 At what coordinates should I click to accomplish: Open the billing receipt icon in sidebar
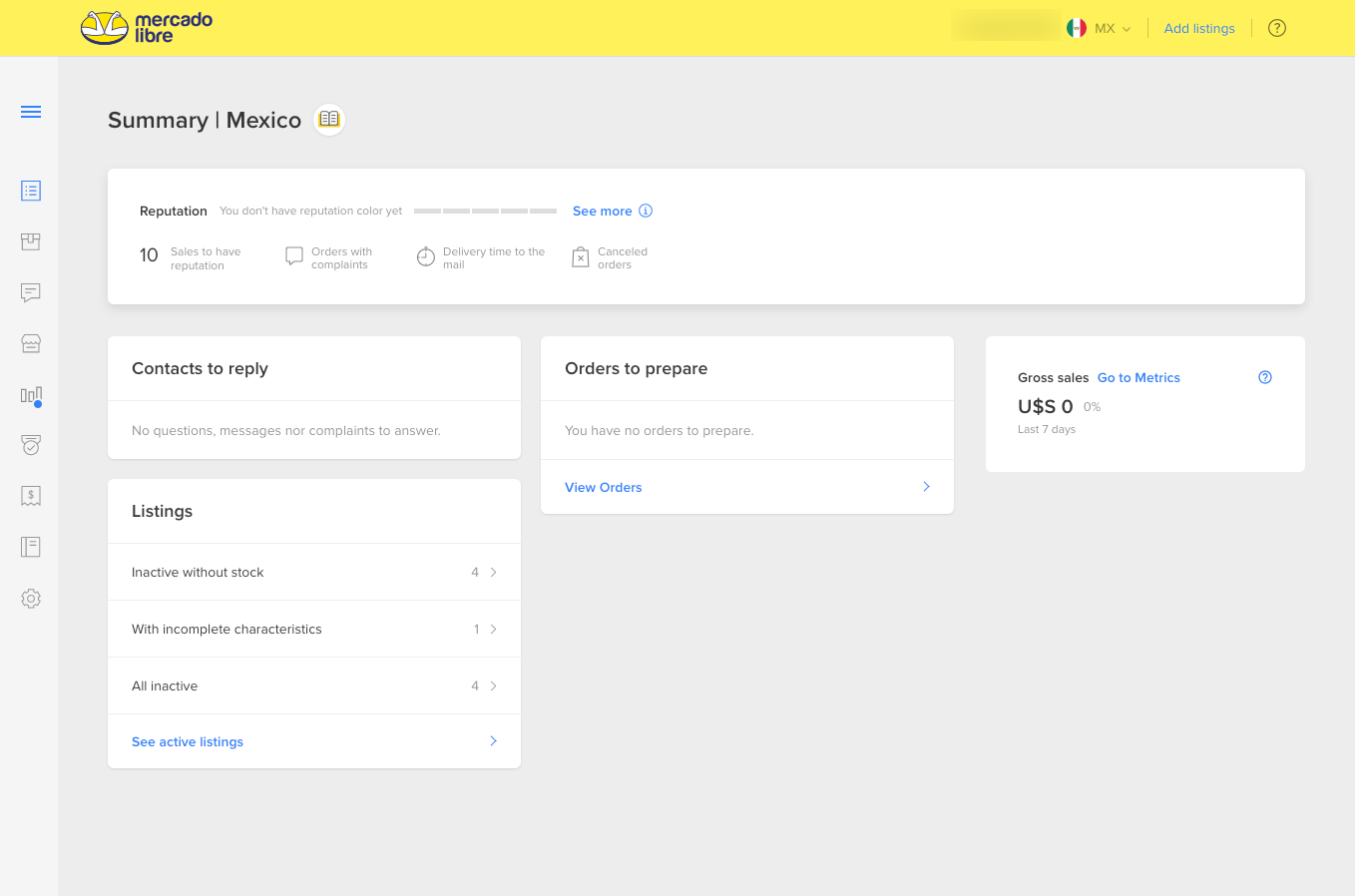point(31,496)
